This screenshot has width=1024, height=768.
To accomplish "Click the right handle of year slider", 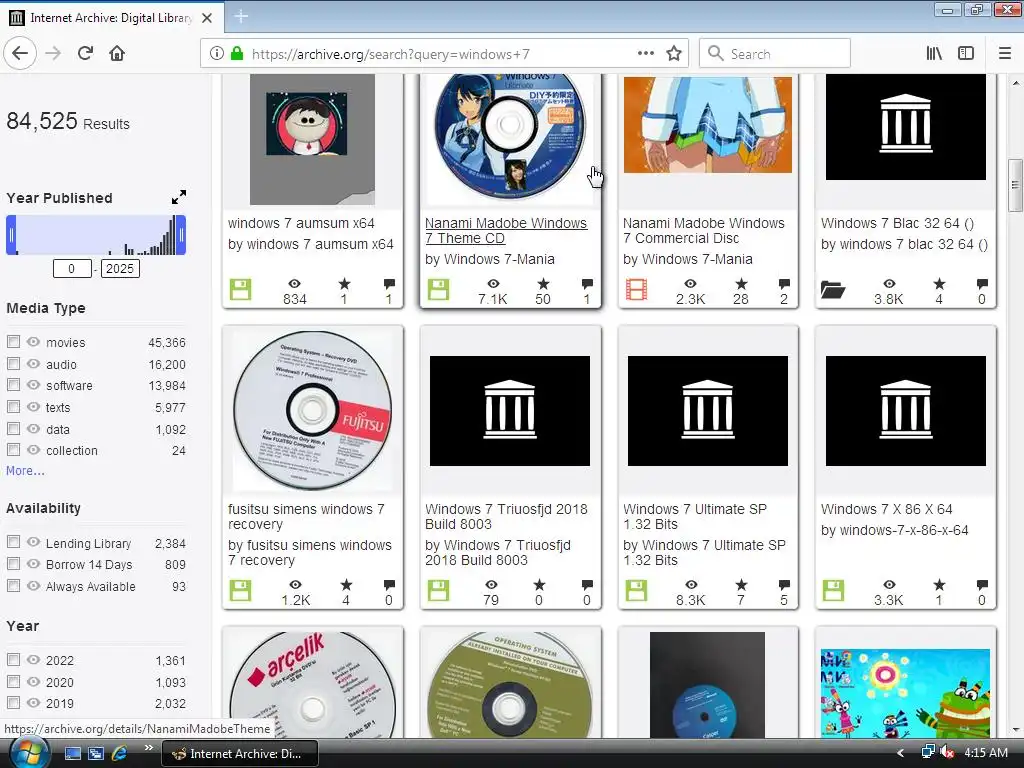I will pyautogui.click(x=181, y=235).
